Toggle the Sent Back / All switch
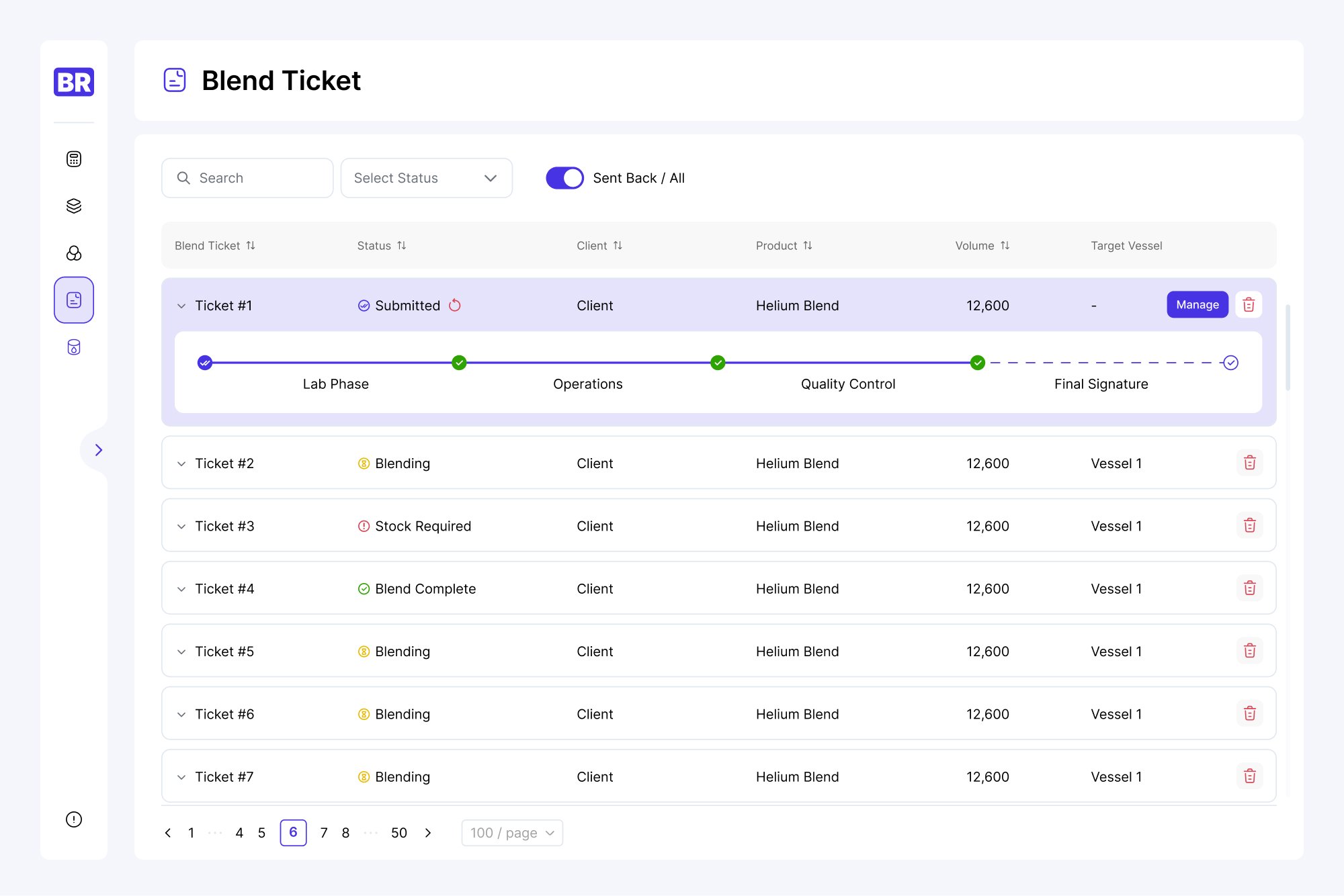 (x=564, y=178)
